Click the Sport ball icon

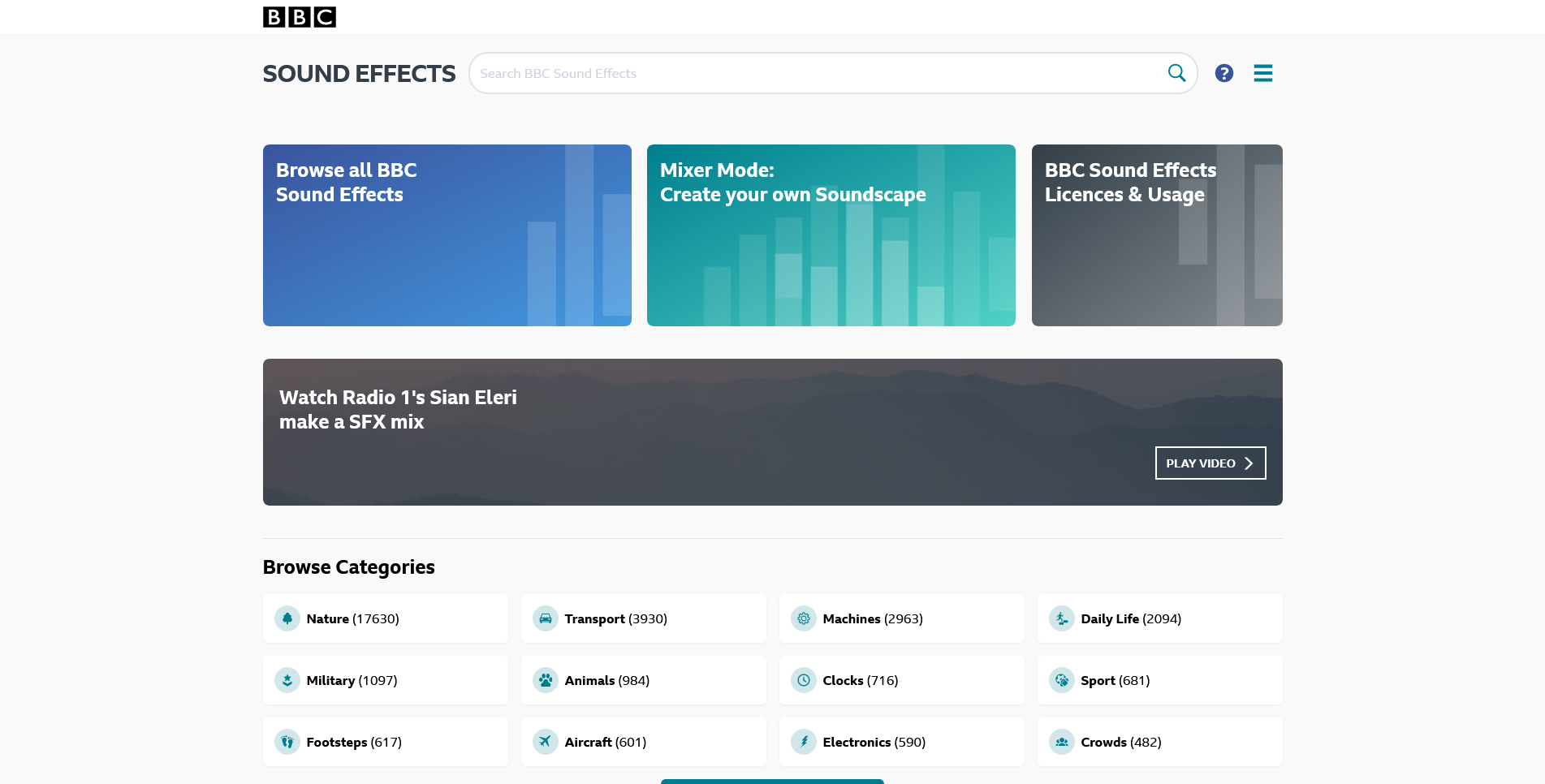(1062, 680)
